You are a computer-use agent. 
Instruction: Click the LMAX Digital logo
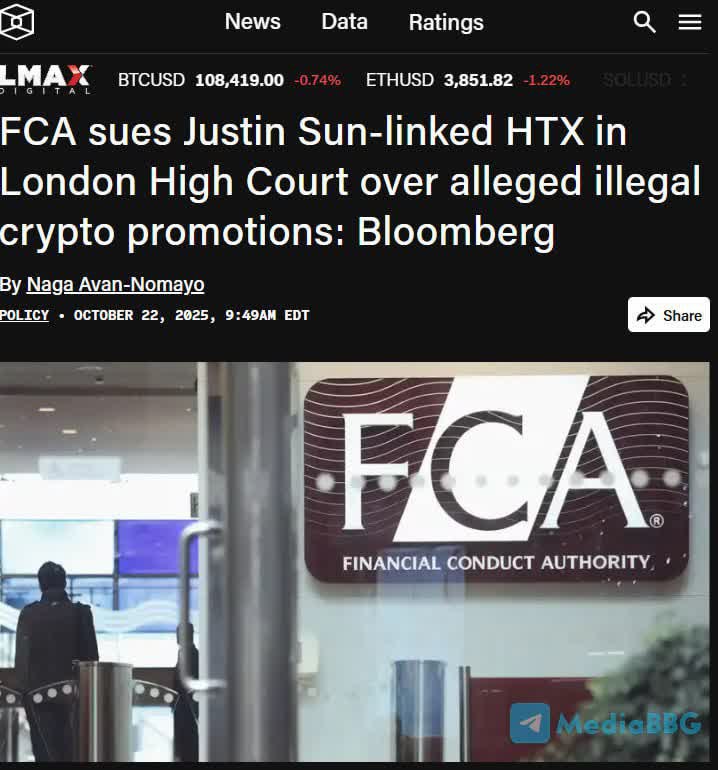click(45, 79)
